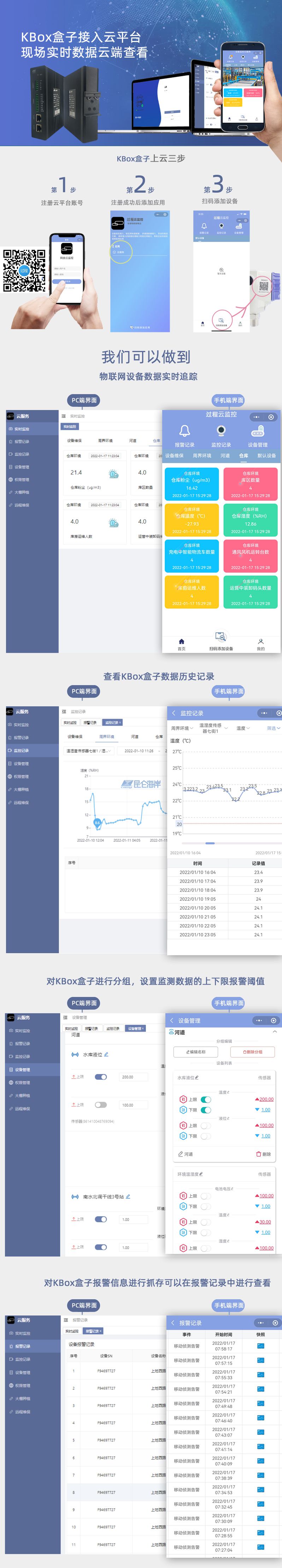Tap the 报警记录 bell icon on 过程云监控 screen
This screenshot has width=282, height=1568.
pos(184,430)
